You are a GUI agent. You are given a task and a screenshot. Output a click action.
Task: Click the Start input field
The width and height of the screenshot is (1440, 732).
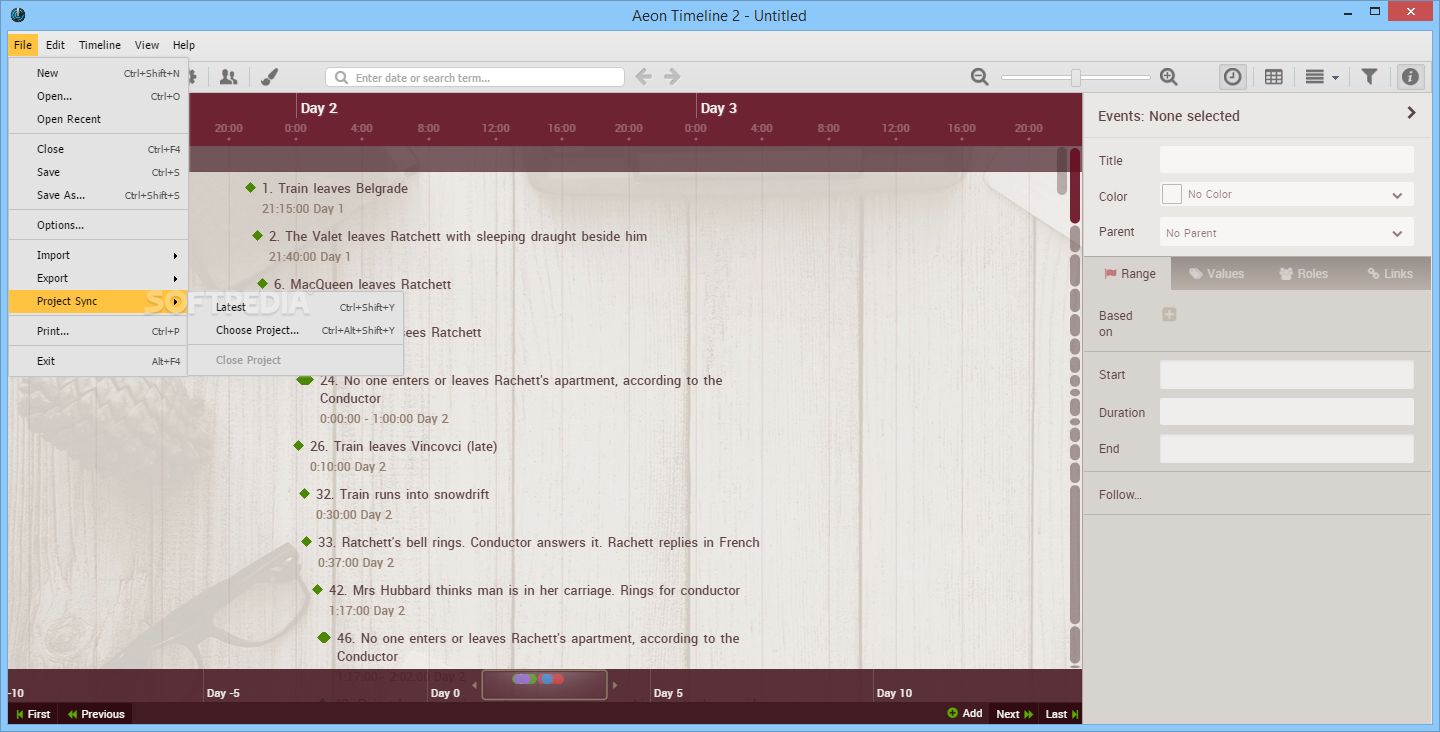1287,375
